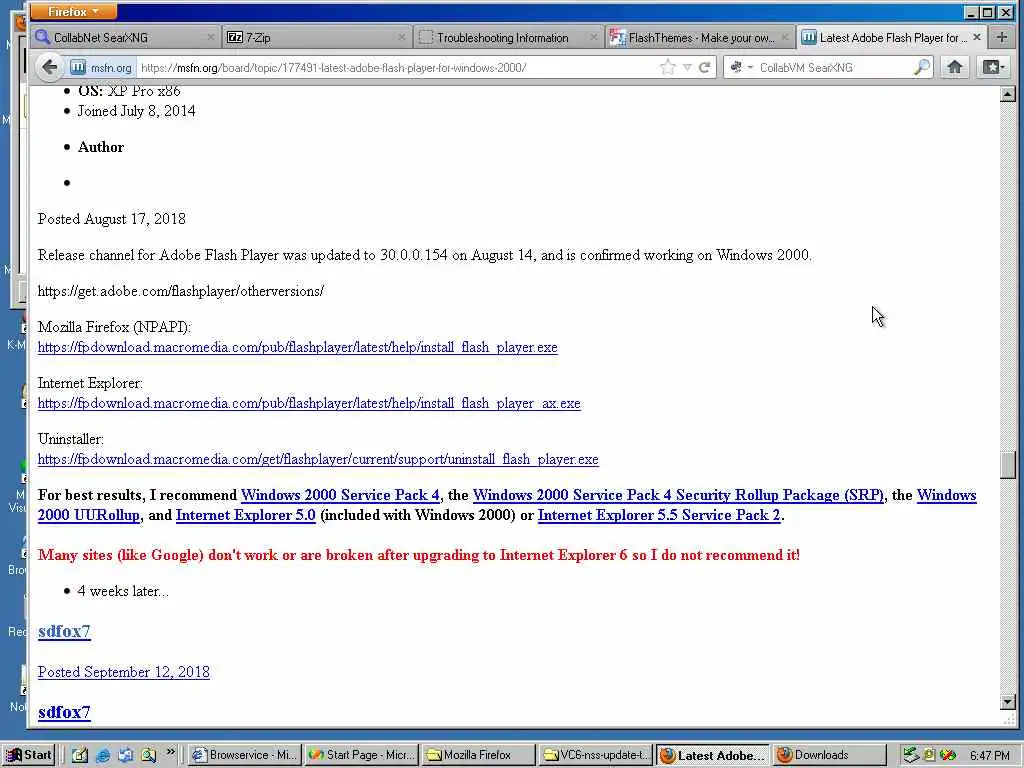This screenshot has width=1024, height=768.
Task: Close the Troubleshooting Information tab
Action: [x=593, y=38]
